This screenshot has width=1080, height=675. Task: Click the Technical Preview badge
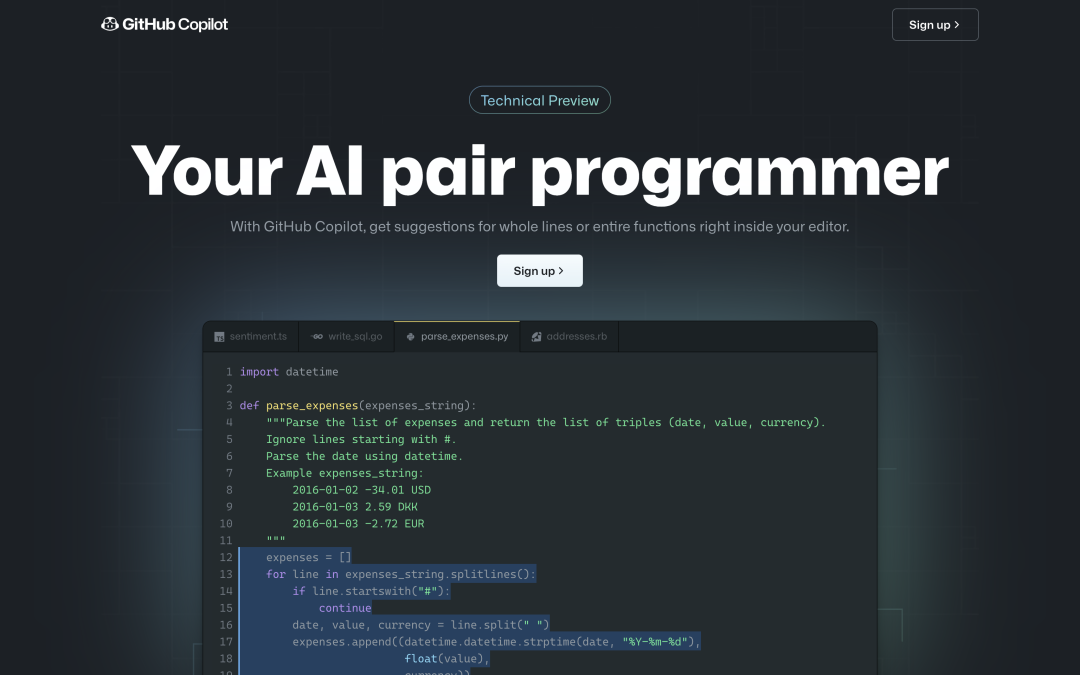(540, 100)
